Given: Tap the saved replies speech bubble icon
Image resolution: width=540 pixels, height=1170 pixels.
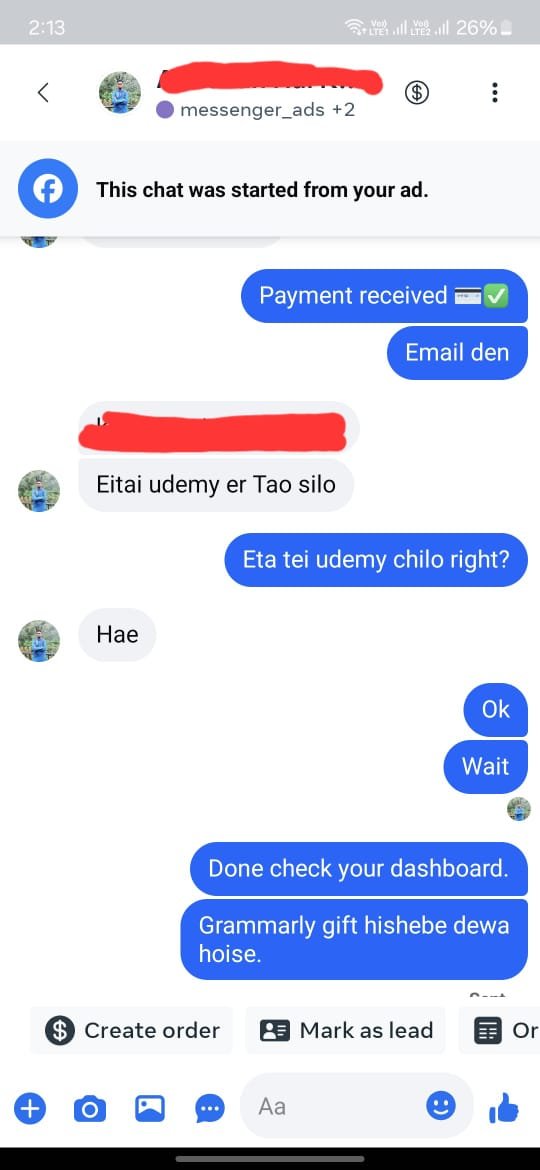Looking at the screenshot, I should pos(210,1109).
